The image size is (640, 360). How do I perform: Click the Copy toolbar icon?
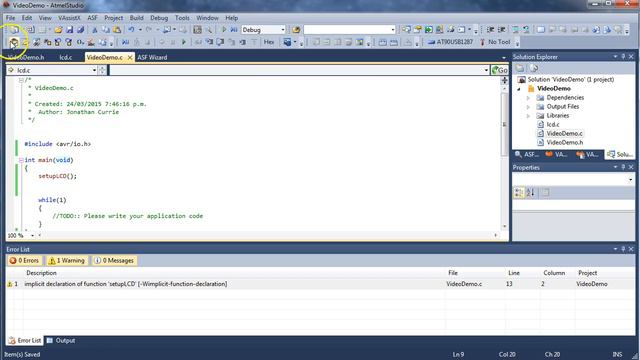click(106, 30)
